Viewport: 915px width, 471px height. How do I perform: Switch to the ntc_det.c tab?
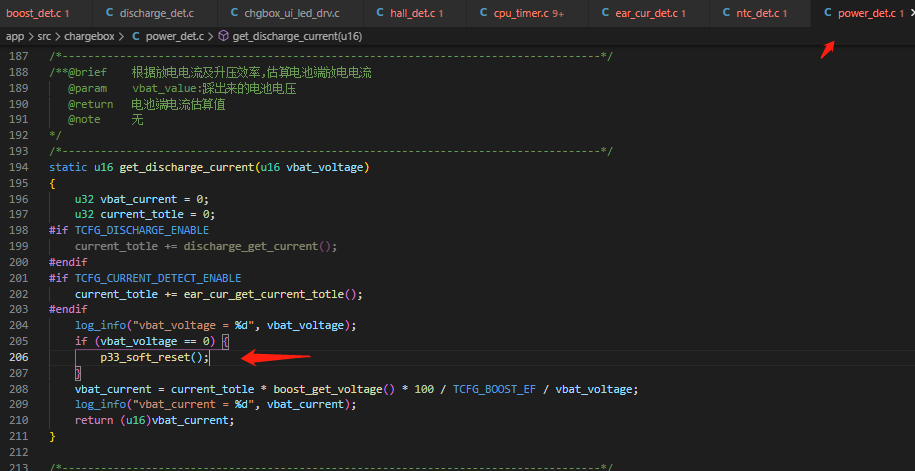760,13
